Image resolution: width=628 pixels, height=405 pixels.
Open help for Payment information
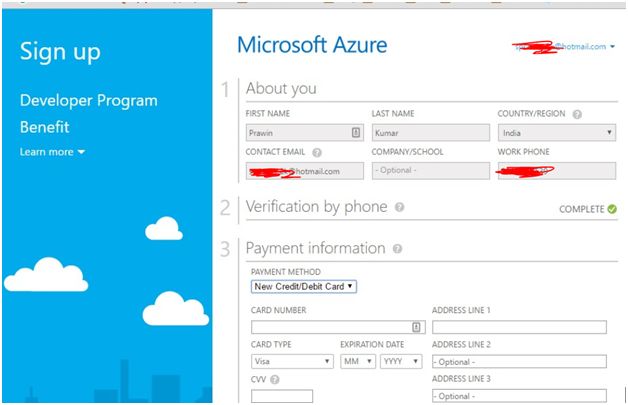[397, 249]
